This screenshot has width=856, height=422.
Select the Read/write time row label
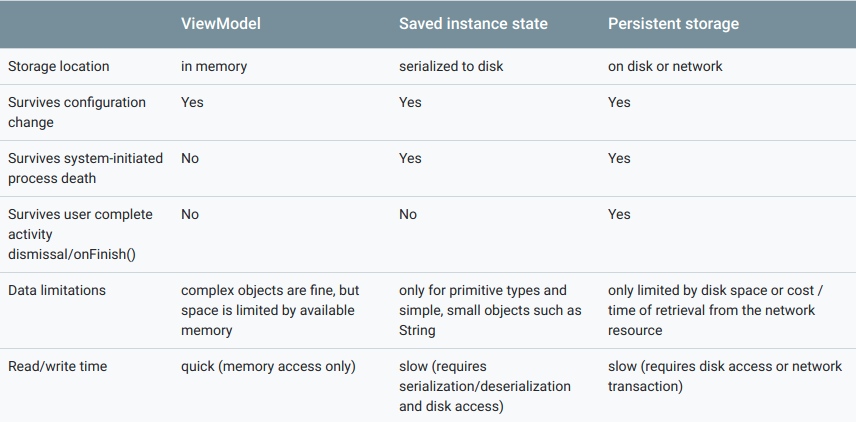57,366
